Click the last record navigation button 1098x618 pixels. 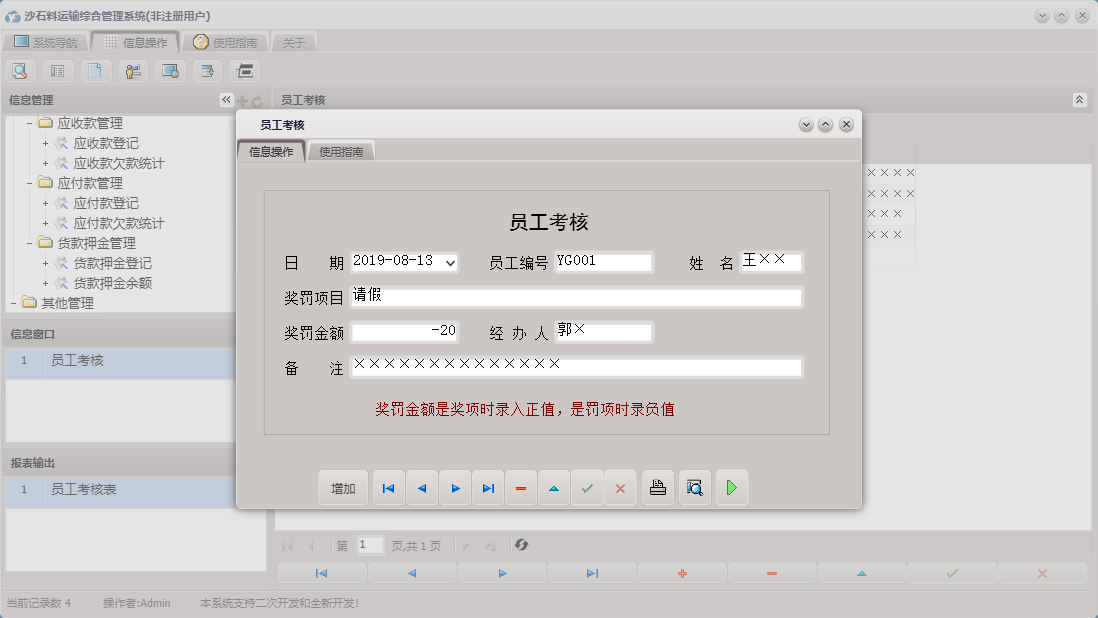pos(487,487)
